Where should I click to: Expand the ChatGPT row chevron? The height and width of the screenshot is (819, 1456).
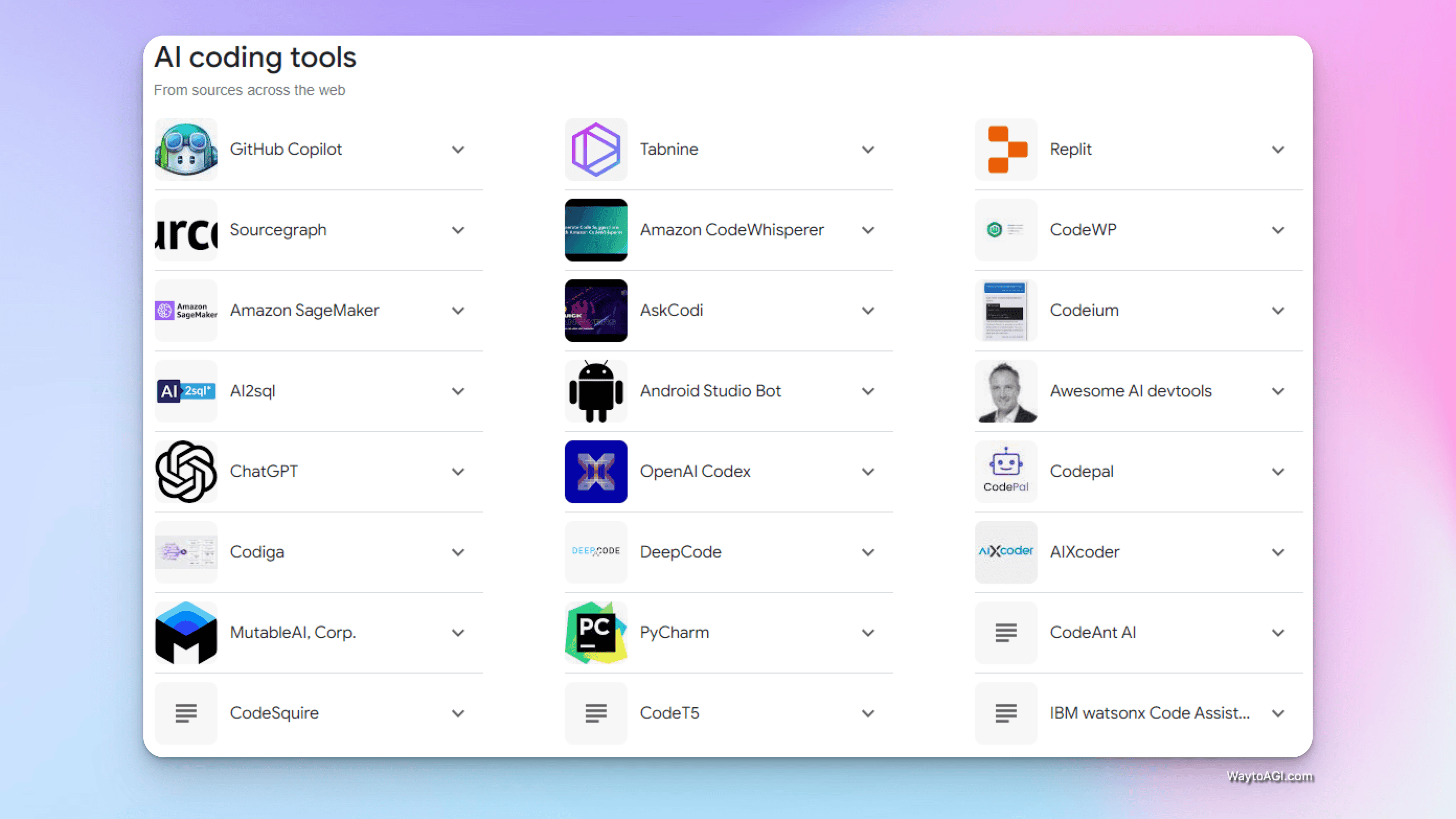pos(458,472)
